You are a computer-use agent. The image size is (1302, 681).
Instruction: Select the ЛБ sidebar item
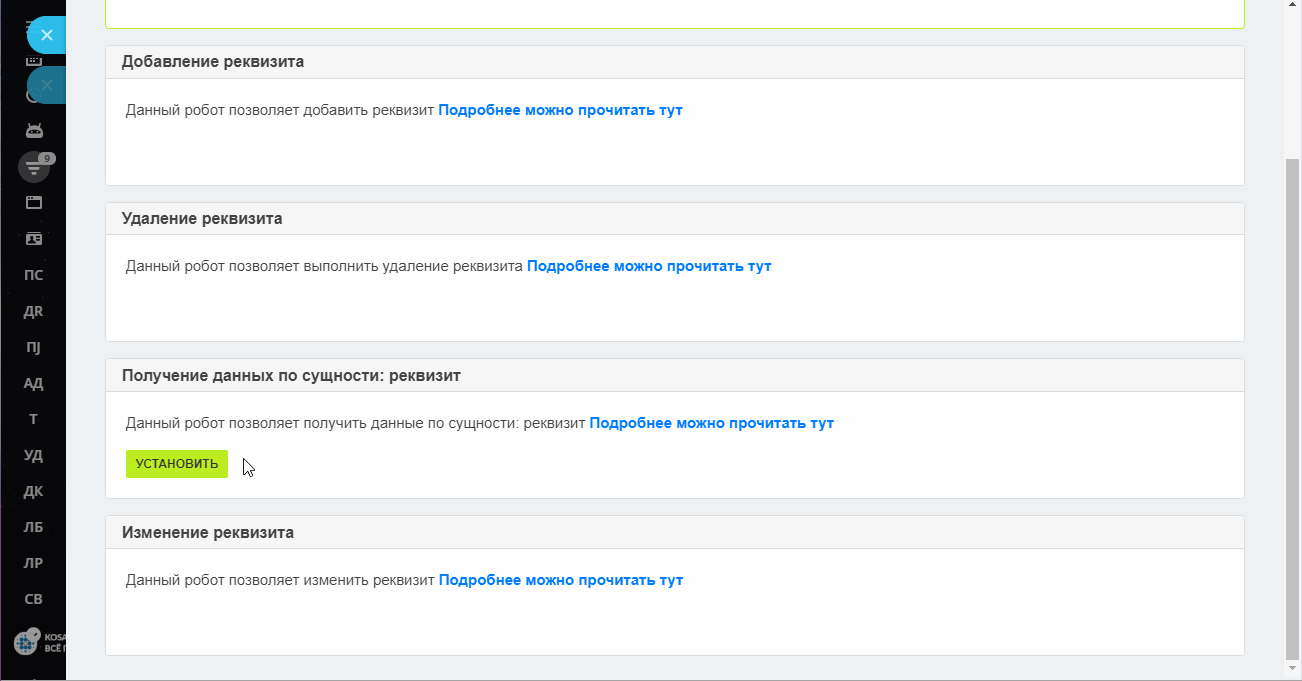click(33, 527)
